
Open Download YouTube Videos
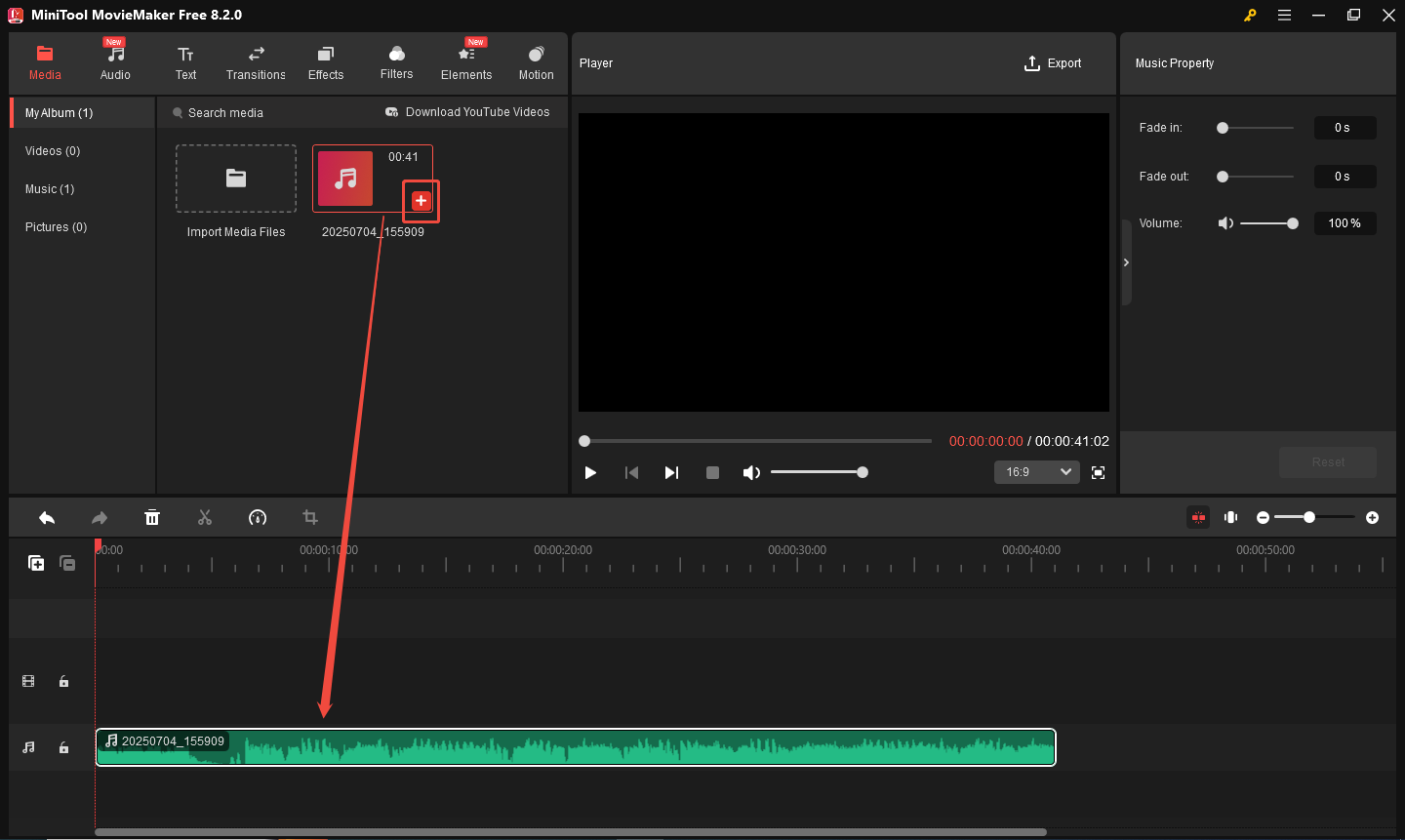(467, 112)
